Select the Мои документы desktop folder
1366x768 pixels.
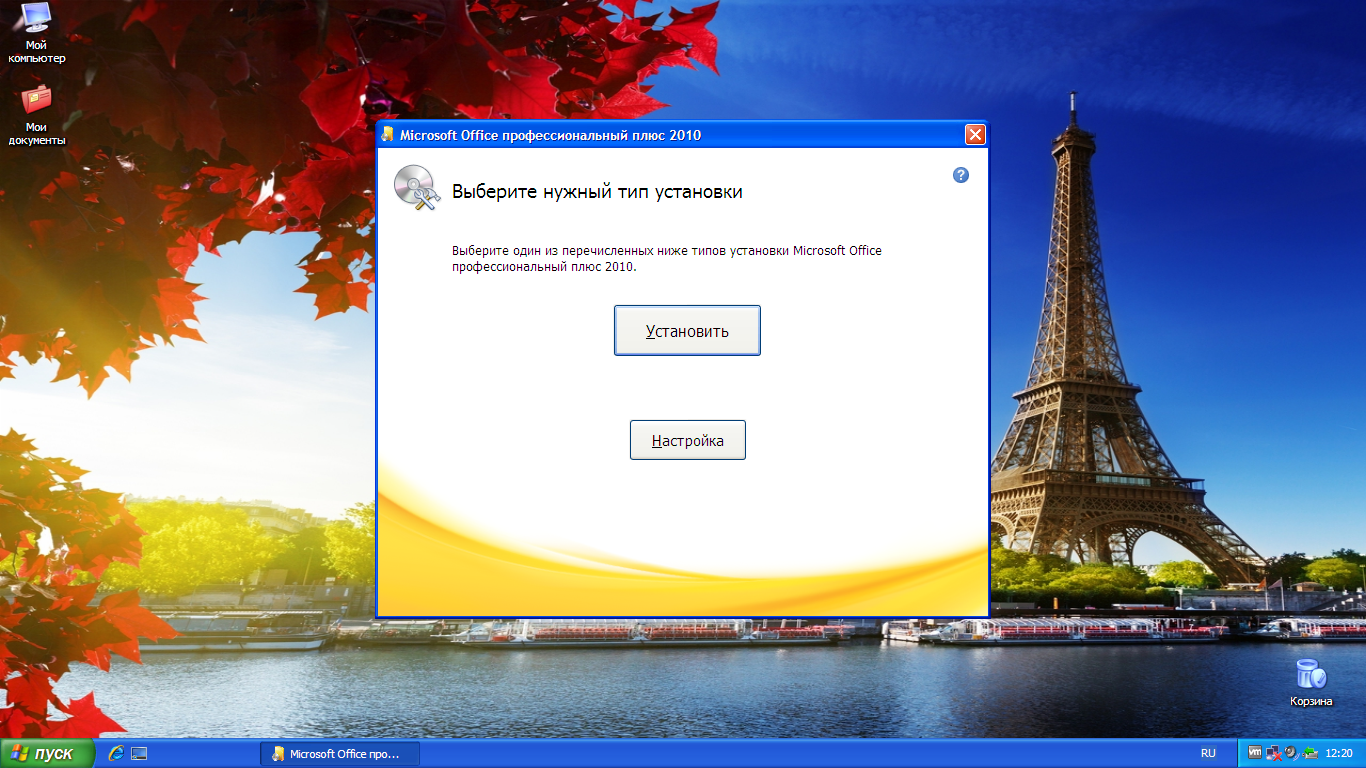coord(37,116)
